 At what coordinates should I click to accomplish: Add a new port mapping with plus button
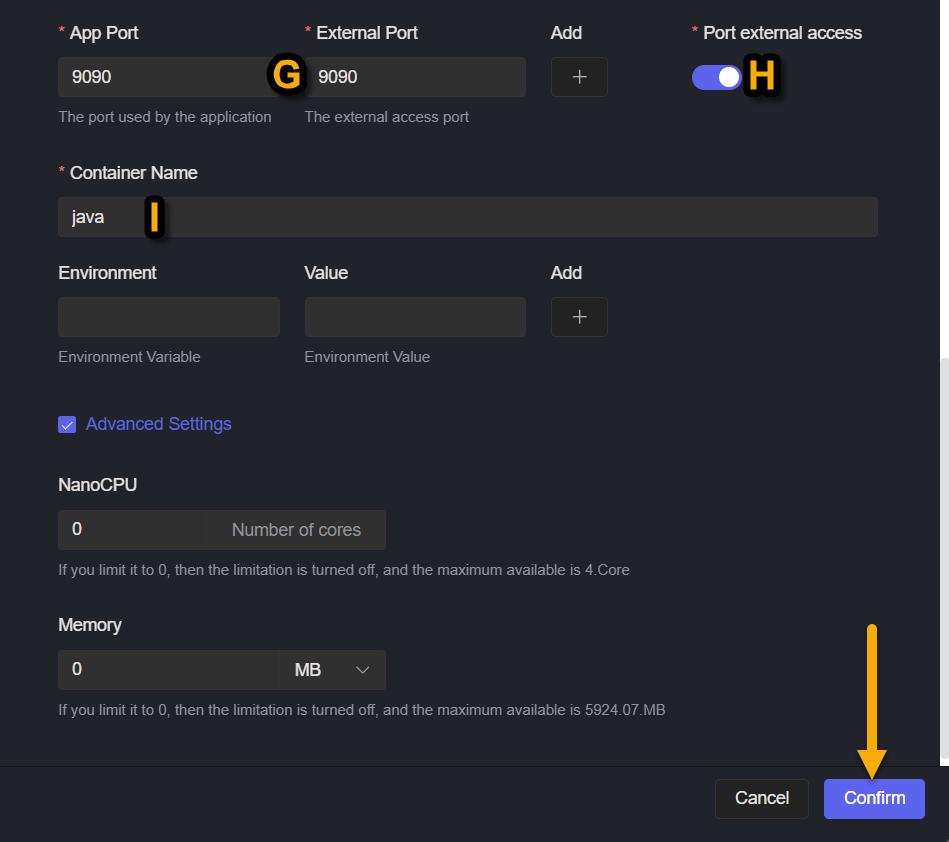coord(579,77)
